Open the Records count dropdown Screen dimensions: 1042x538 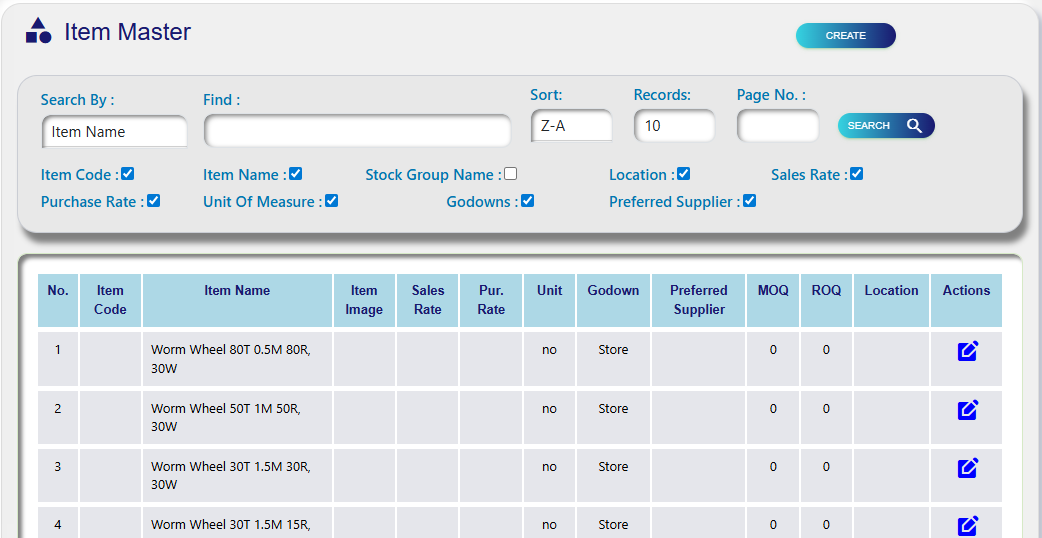[674, 126]
